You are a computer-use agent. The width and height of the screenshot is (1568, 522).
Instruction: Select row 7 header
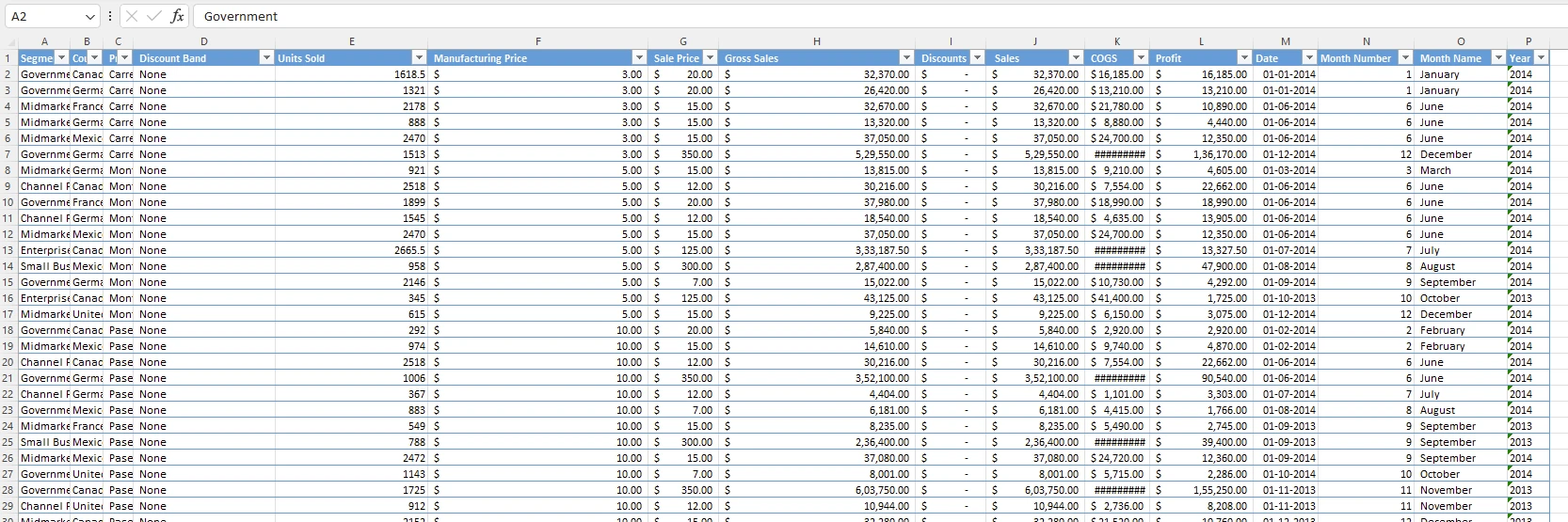pyautogui.click(x=8, y=154)
